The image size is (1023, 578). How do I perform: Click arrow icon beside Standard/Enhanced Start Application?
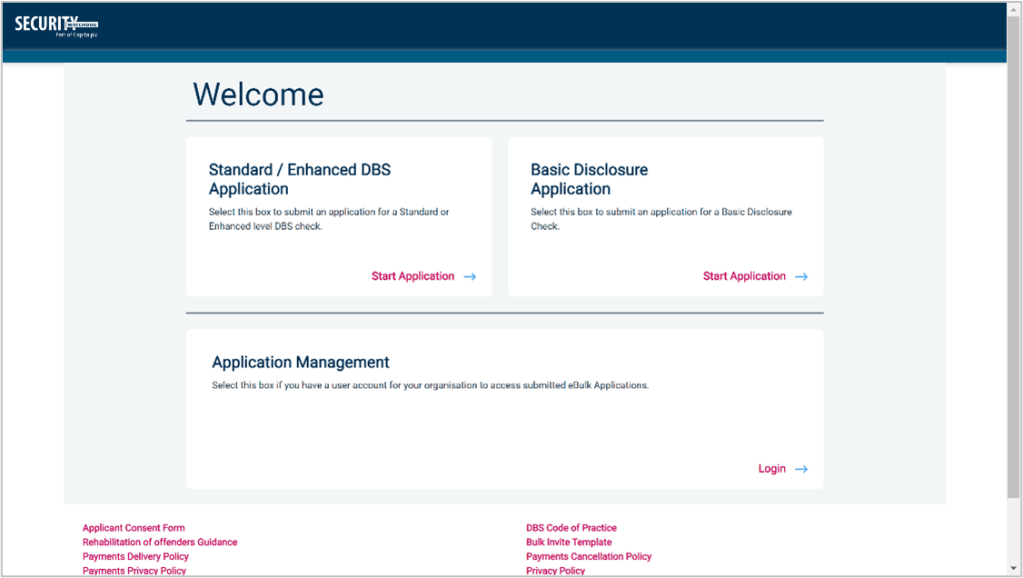470,277
